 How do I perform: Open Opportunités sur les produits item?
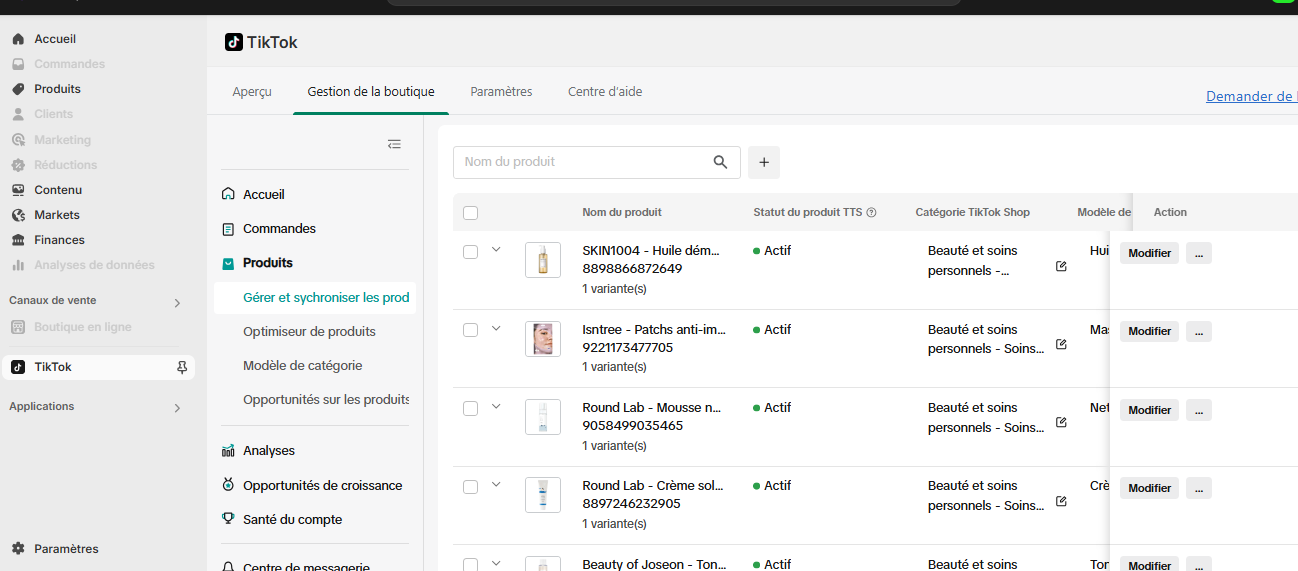point(326,399)
